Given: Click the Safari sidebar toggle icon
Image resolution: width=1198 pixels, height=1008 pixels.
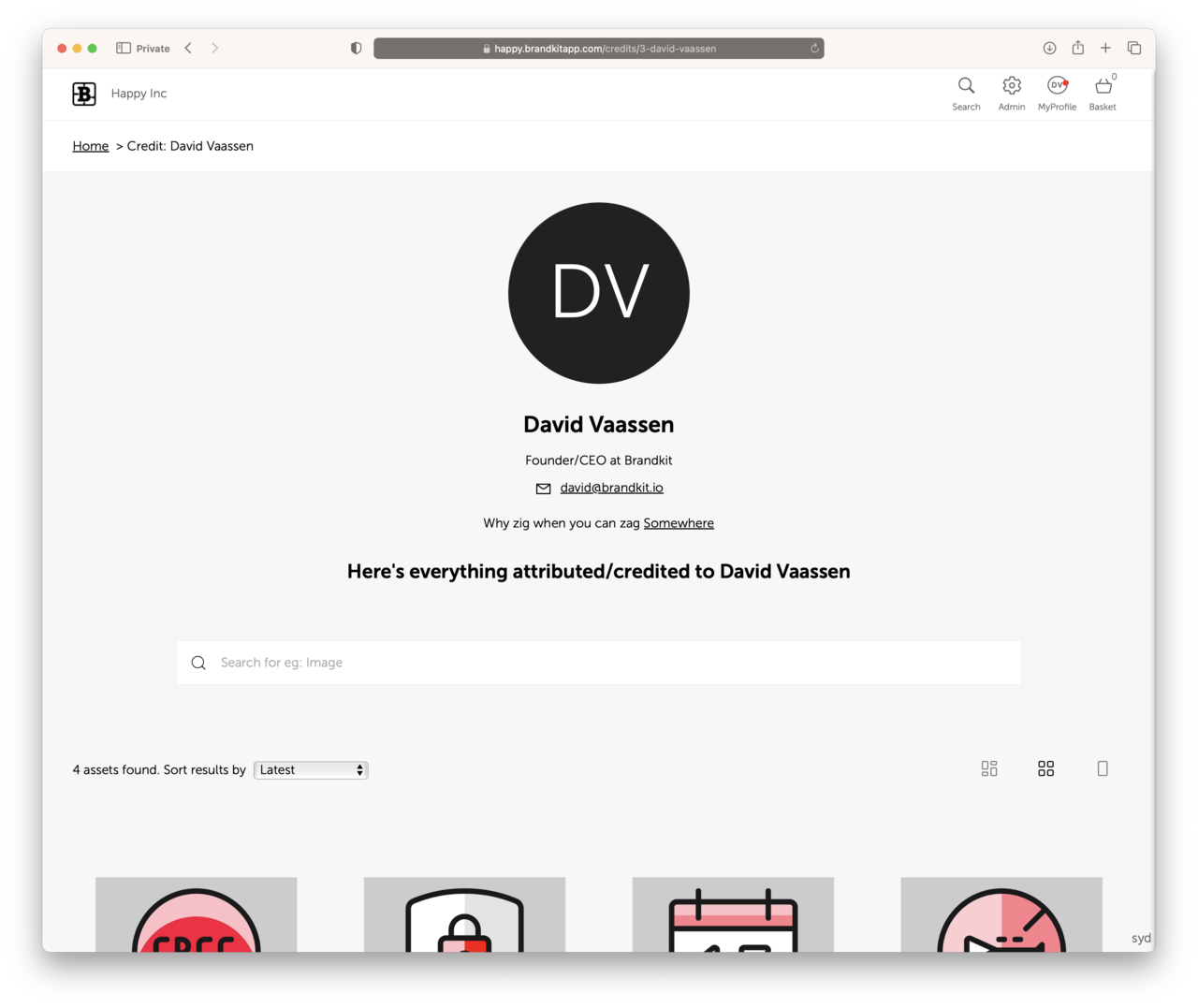Looking at the screenshot, I should pyautogui.click(x=124, y=48).
